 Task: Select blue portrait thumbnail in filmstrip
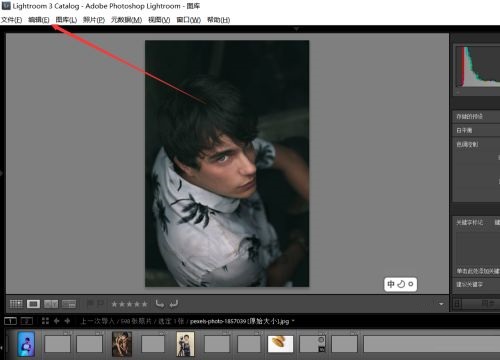26,344
